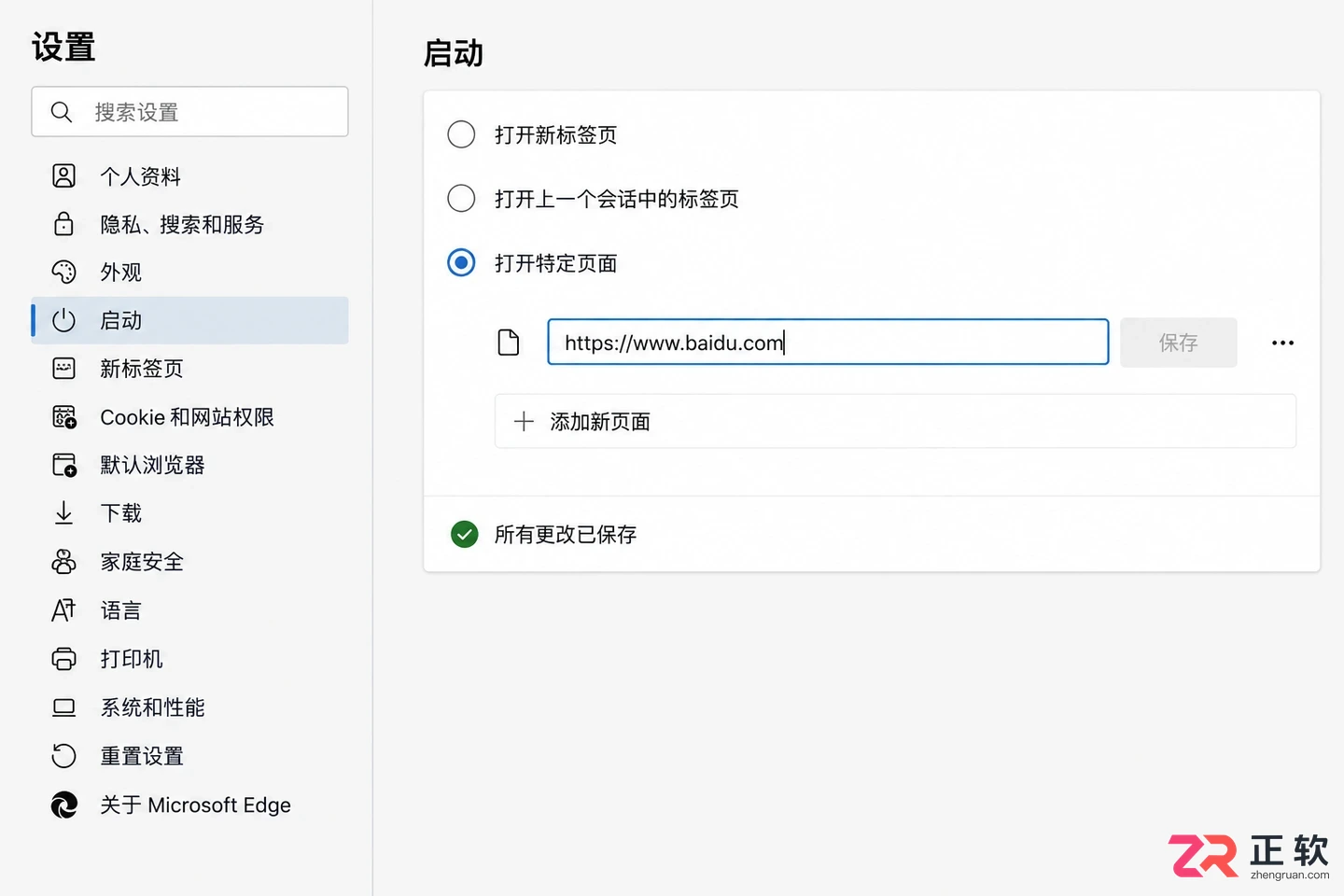Viewport: 1344px width, 896px height.
Task: Click the 默认浏览器 icon
Action: pos(63,465)
